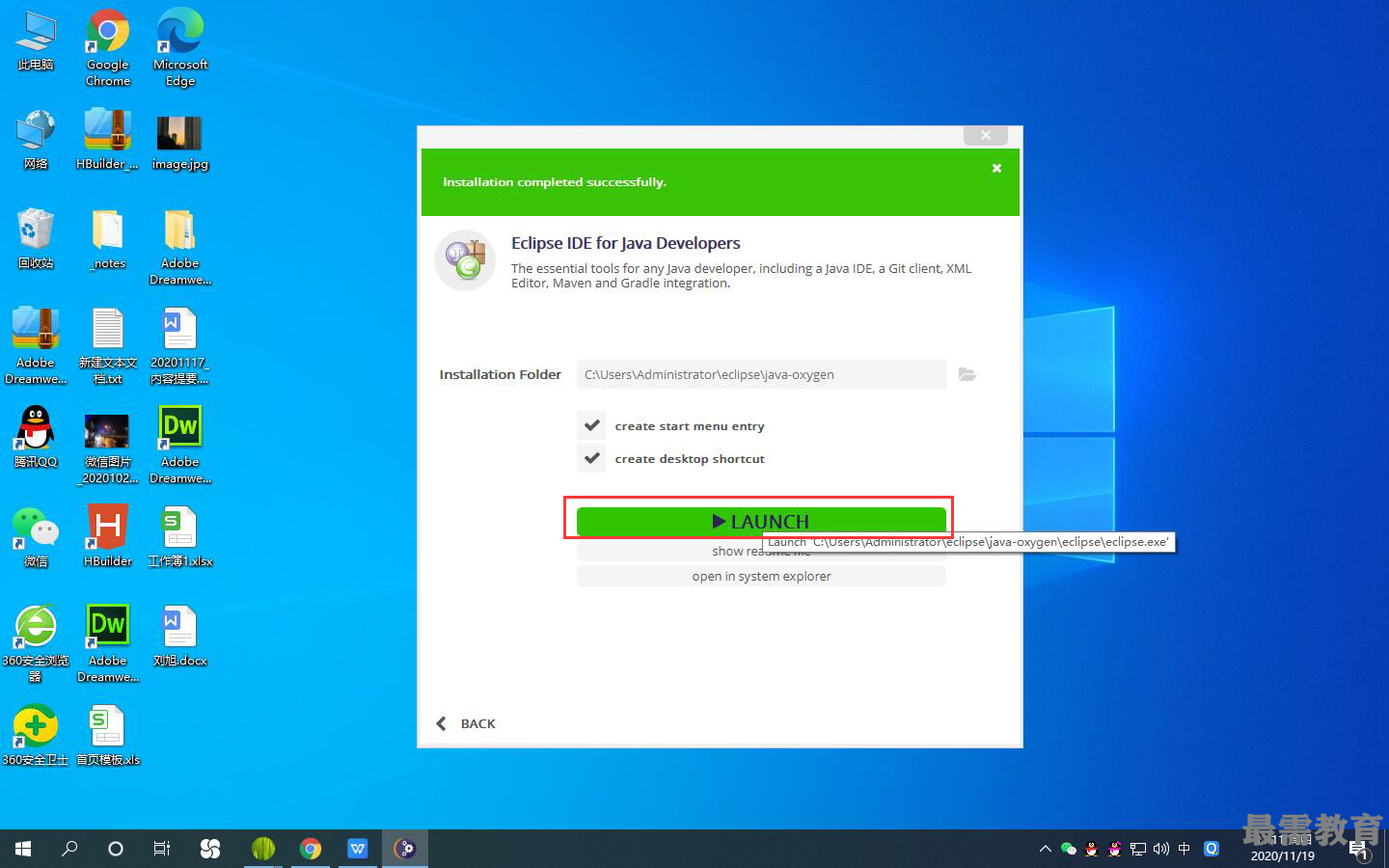Open the notification center icon
Image resolution: width=1389 pixels, height=868 pixels.
tap(1359, 850)
